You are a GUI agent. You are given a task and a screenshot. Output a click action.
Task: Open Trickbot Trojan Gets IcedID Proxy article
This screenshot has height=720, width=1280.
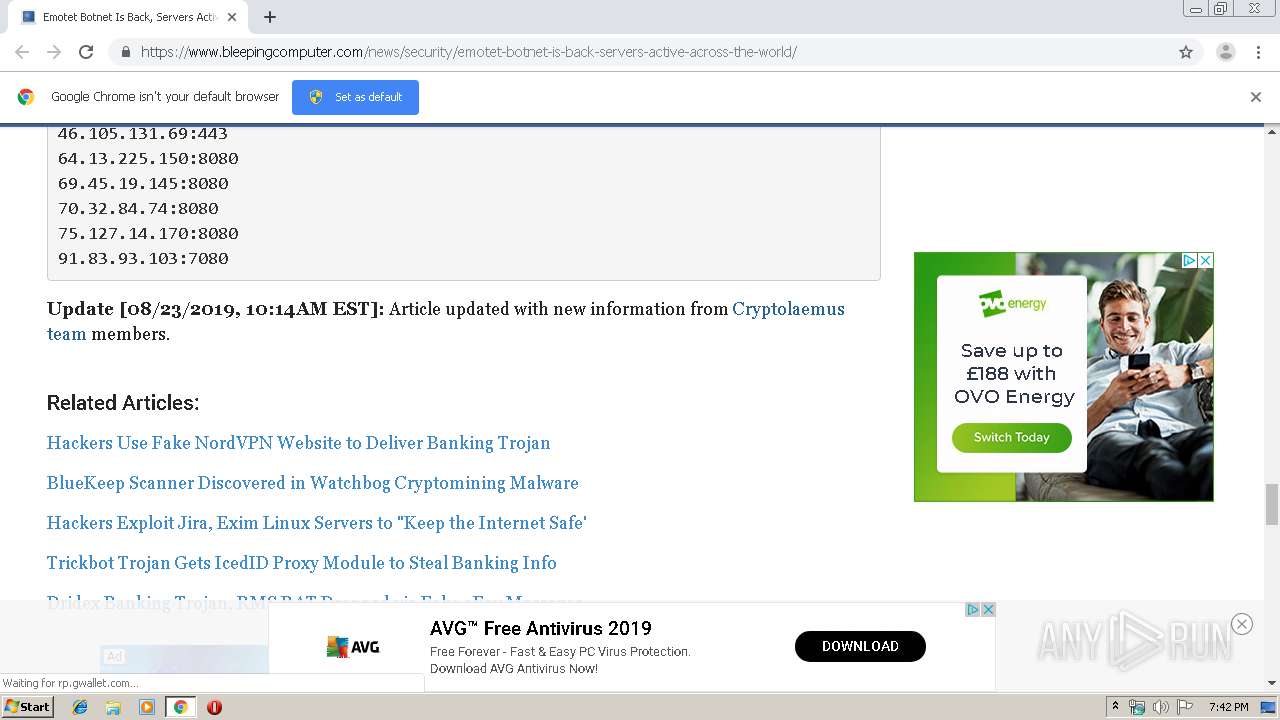(x=301, y=563)
